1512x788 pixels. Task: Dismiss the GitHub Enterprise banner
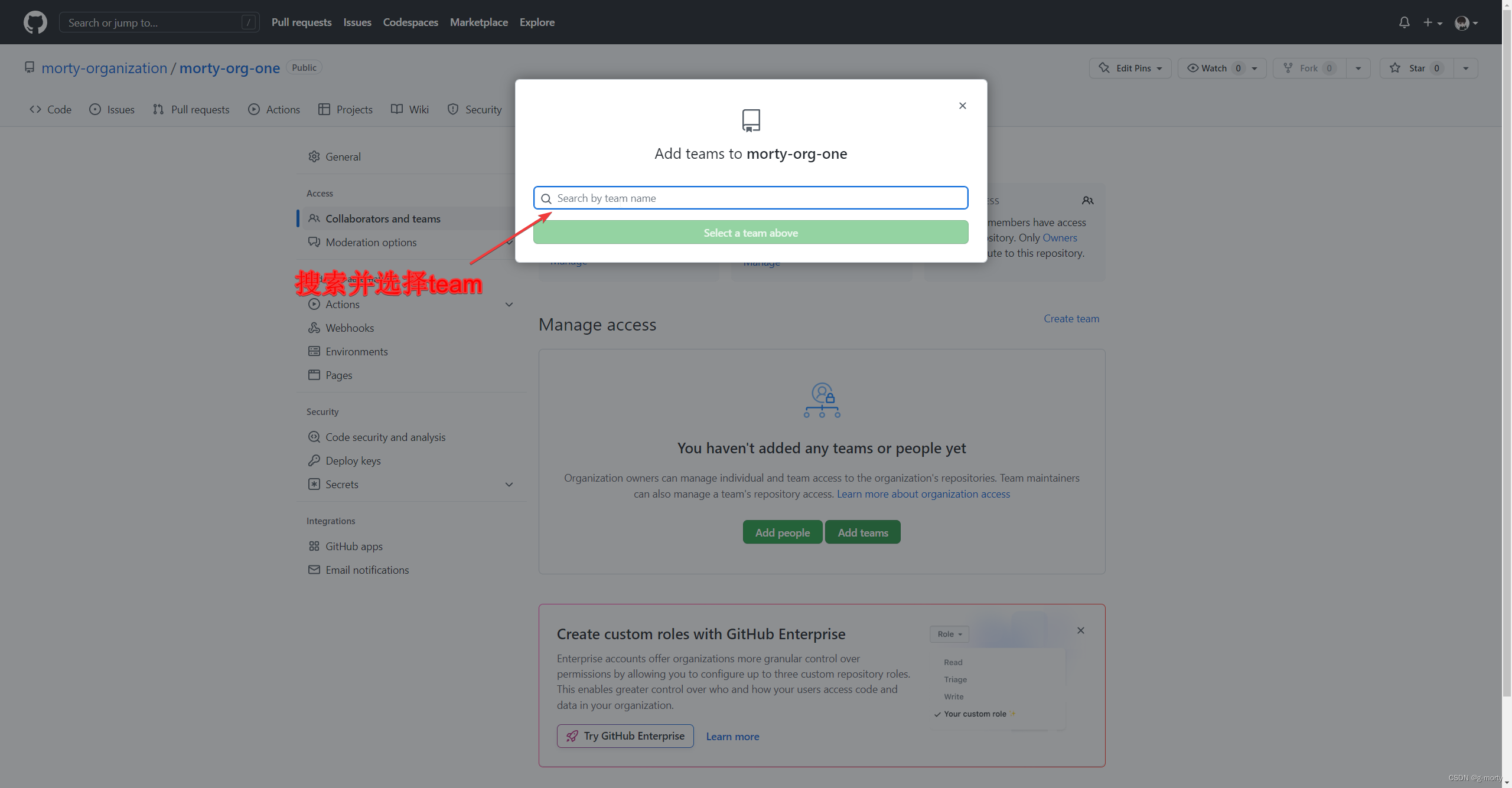pos(1081,630)
